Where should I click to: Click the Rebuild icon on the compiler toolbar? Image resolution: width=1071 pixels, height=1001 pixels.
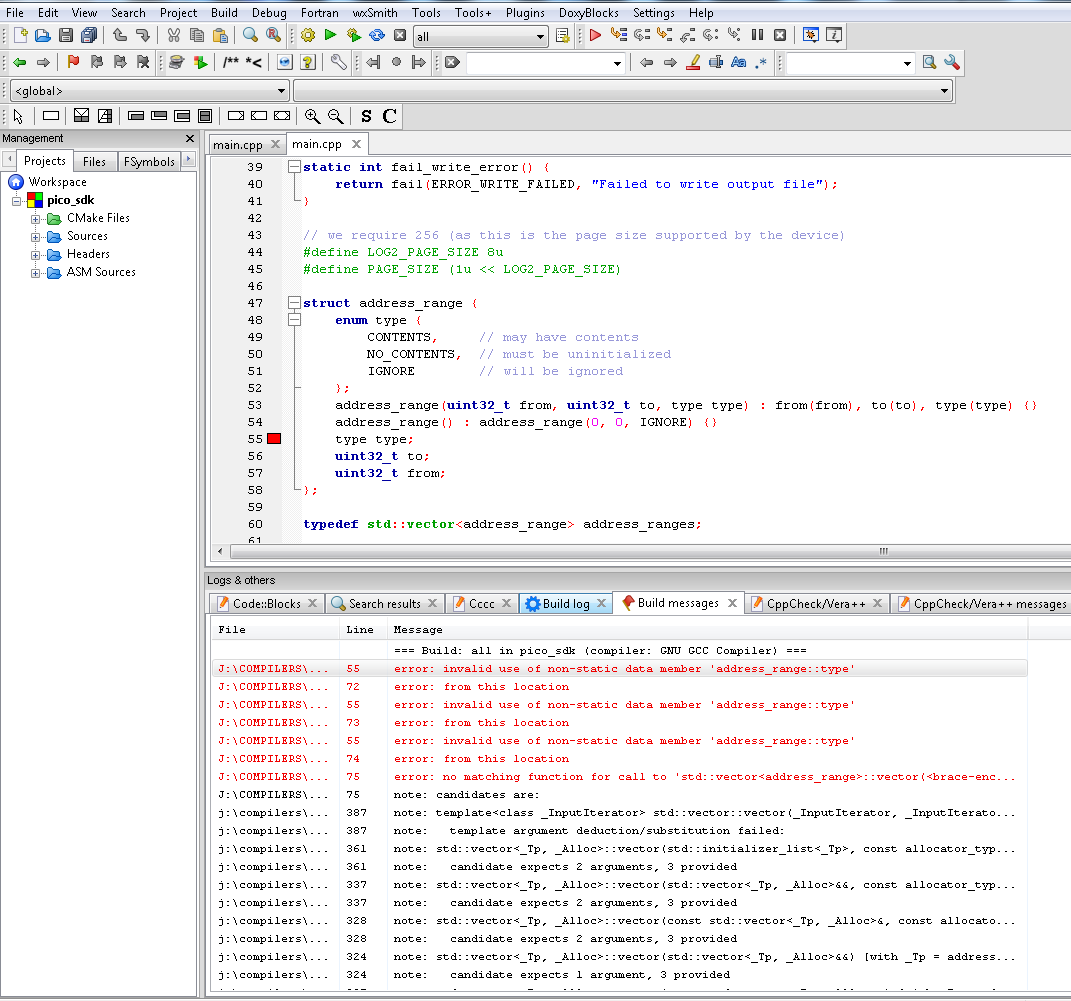[376, 35]
